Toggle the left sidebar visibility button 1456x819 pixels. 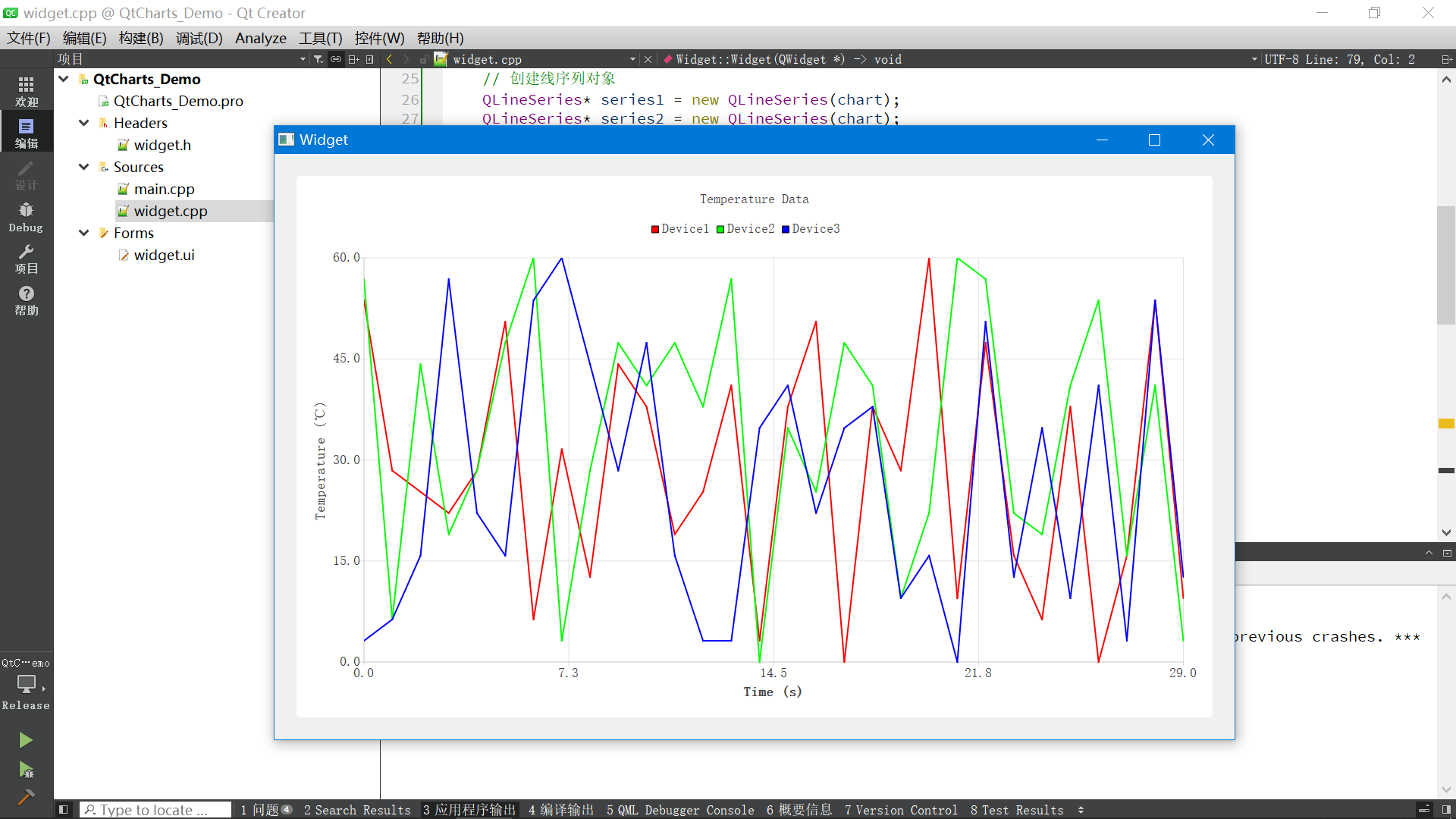tap(64, 810)
